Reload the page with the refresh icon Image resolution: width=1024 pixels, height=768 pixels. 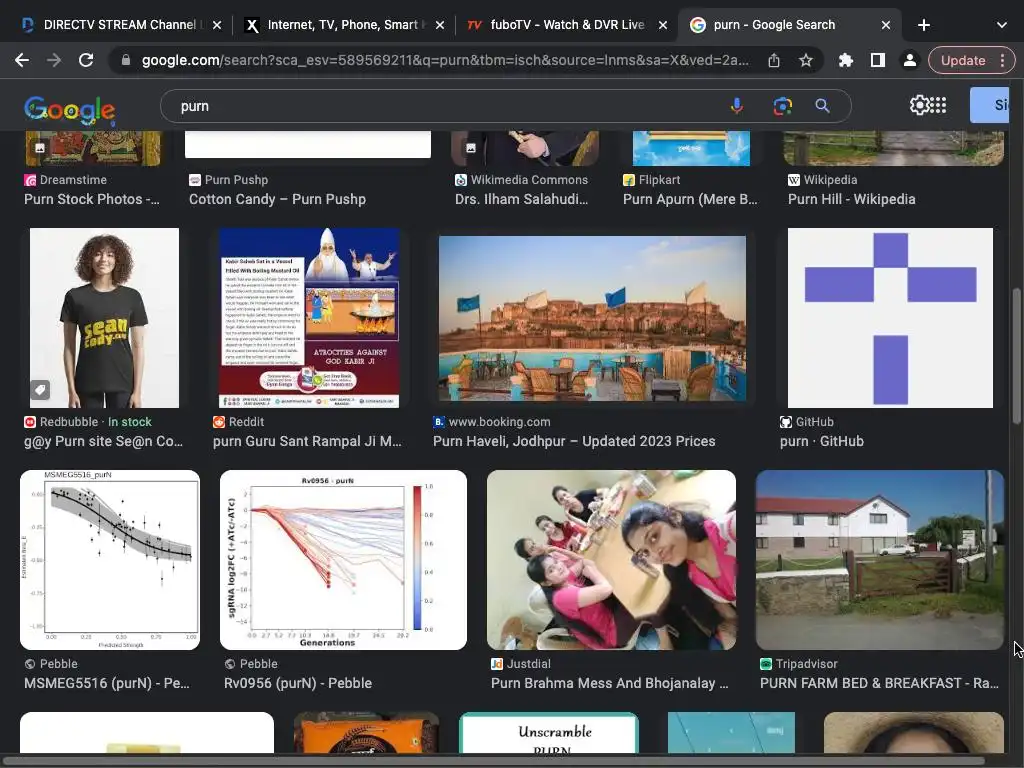86,60
